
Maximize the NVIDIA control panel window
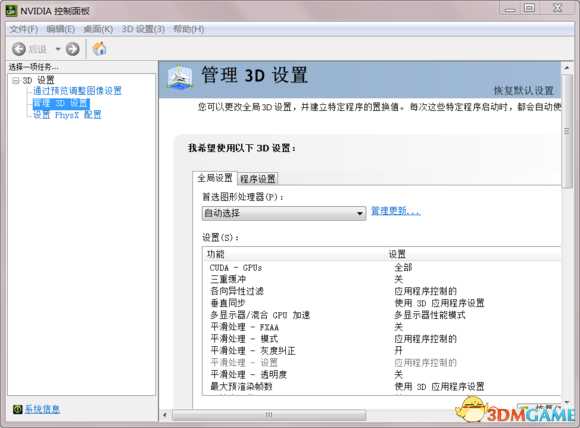[529, 8]
